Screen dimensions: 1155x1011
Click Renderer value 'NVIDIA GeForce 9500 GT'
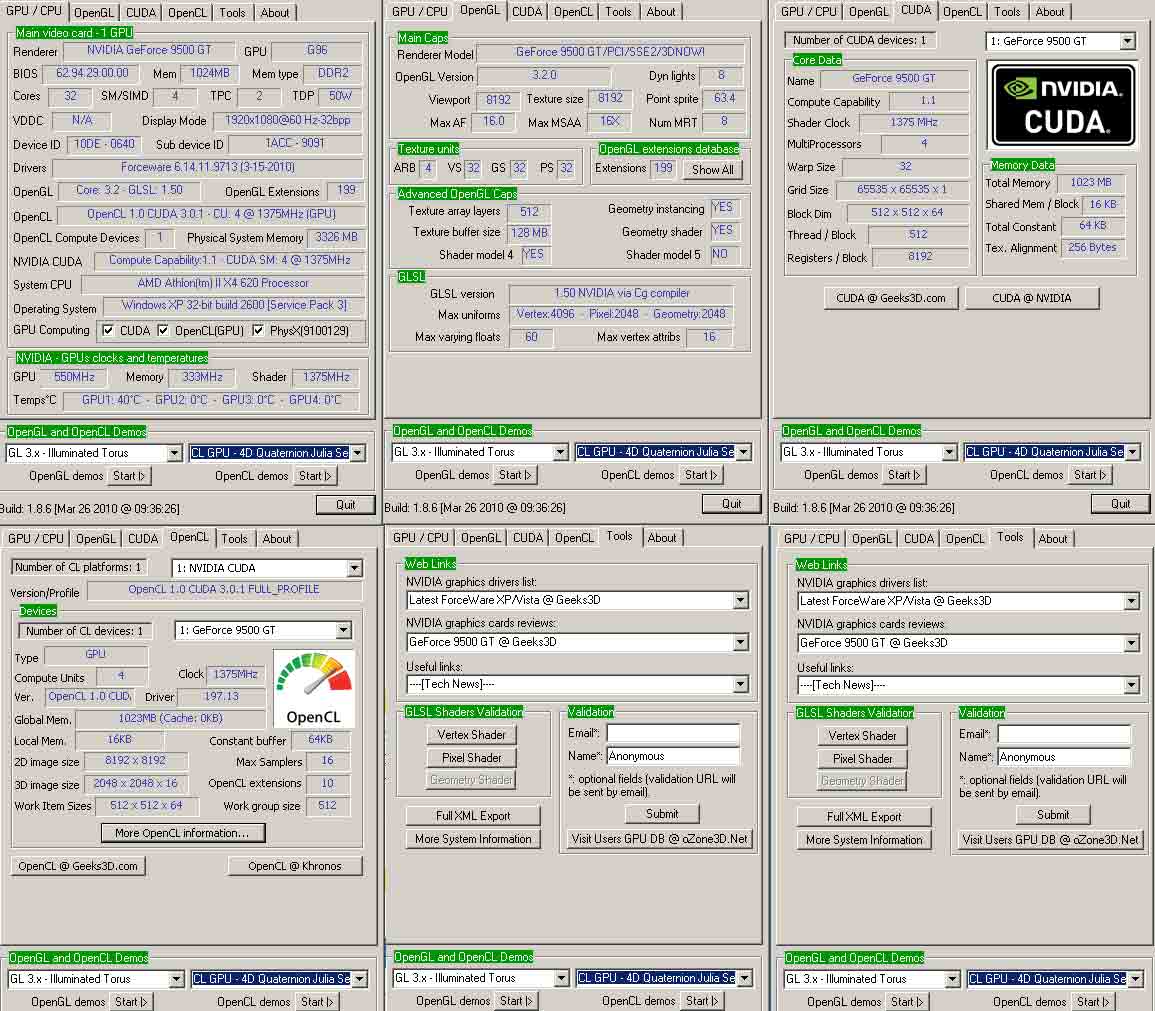point(149,51)
